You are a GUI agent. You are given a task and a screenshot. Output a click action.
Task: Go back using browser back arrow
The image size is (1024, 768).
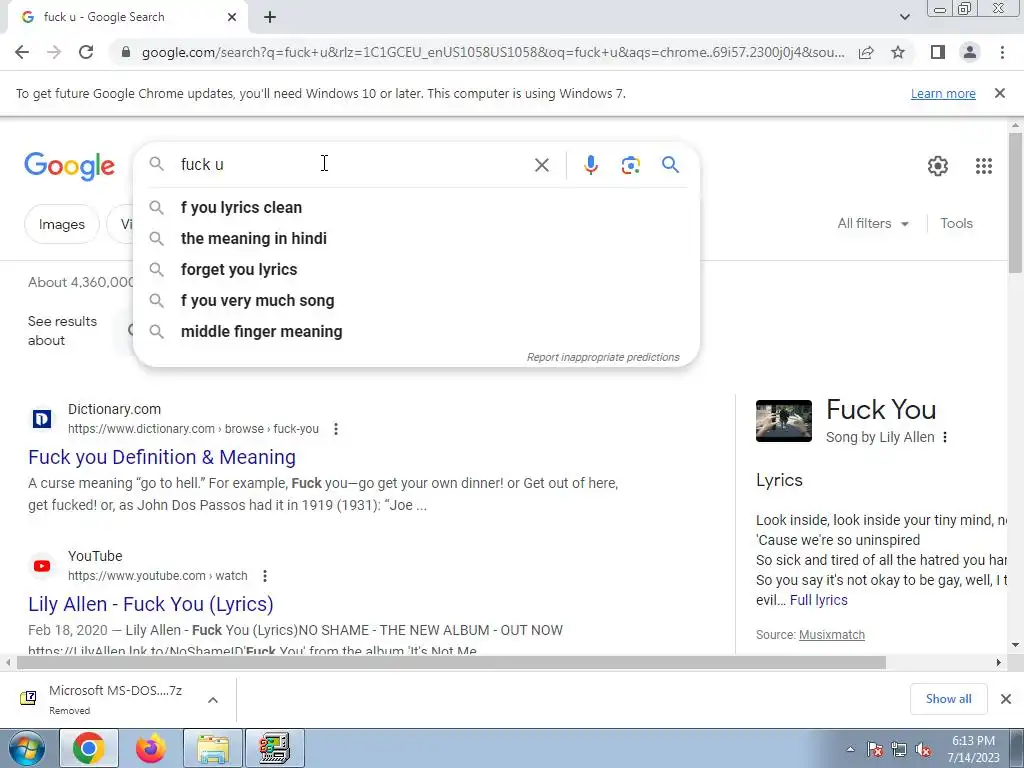tap(22, 52)
